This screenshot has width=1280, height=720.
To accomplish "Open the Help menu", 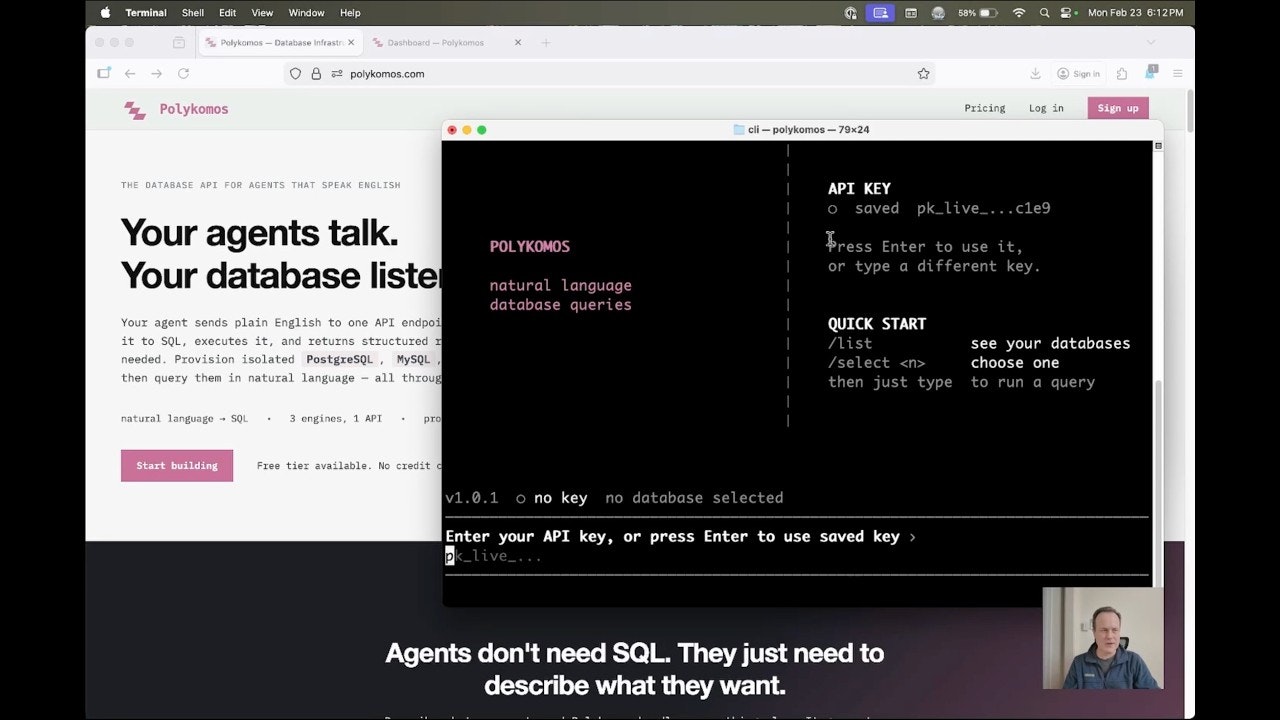I will pos(350,13).
